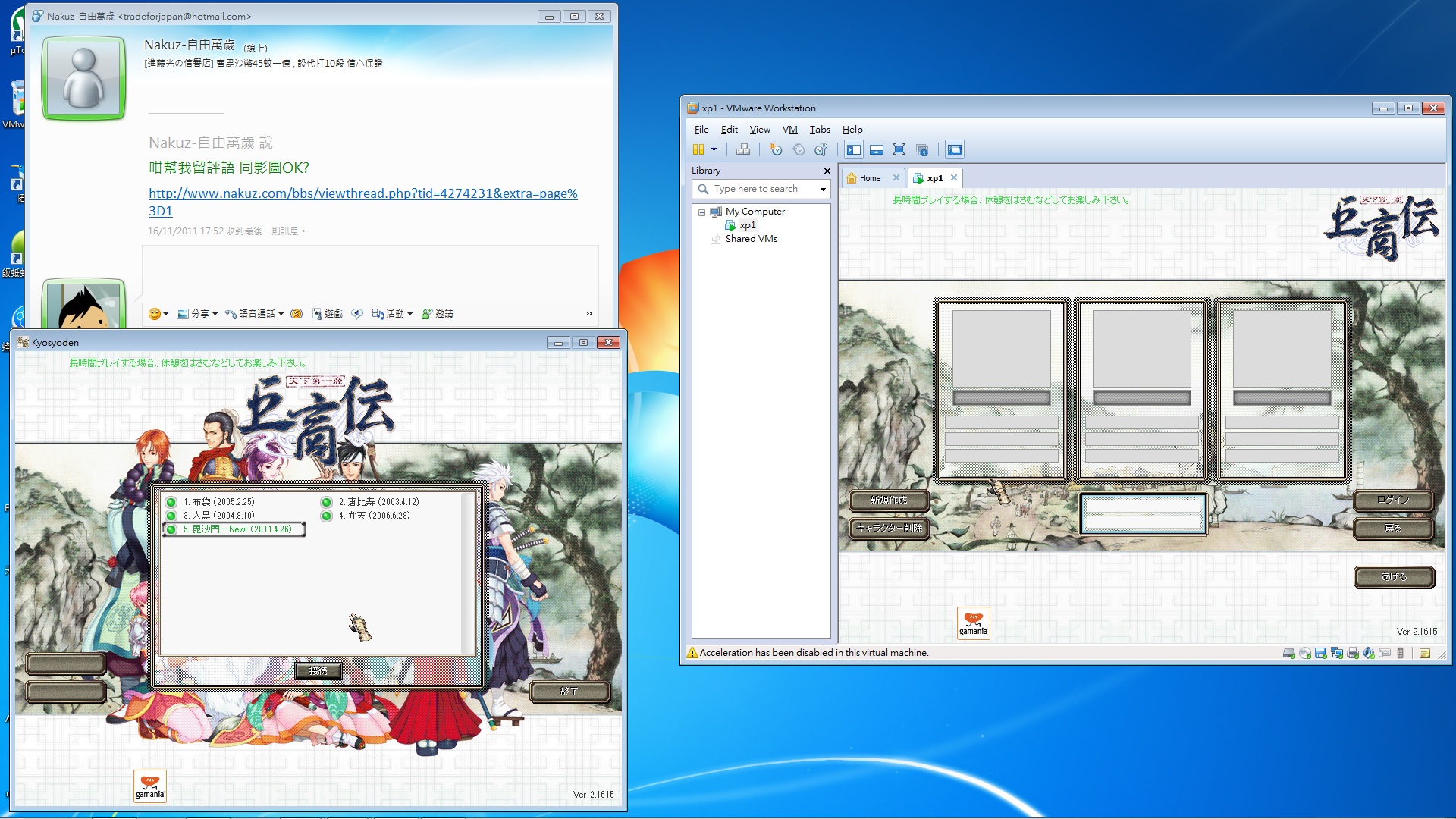Close the xp1 tab in VMware

(954, 177)
